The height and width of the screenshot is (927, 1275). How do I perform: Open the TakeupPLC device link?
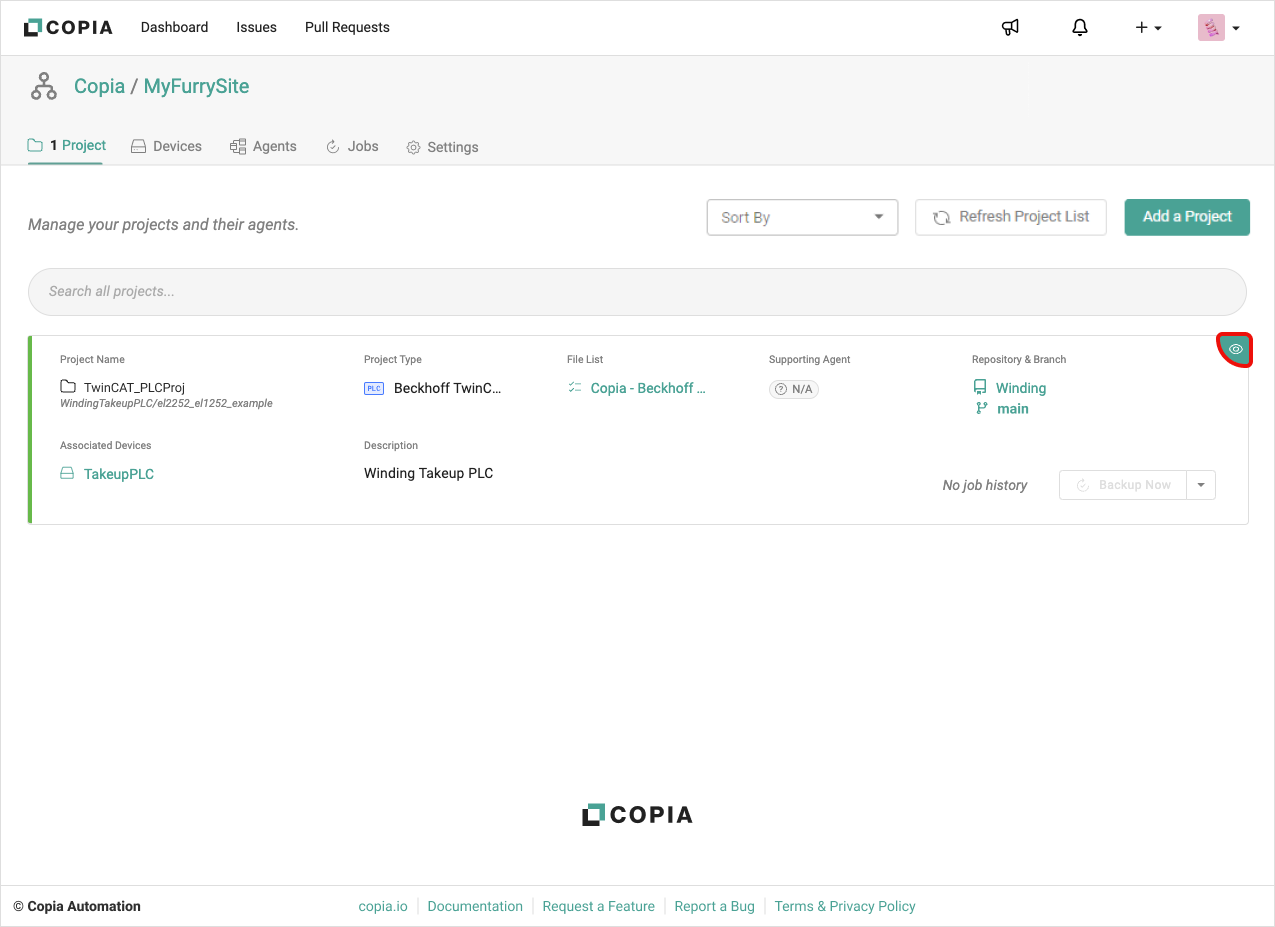point(118,474)
